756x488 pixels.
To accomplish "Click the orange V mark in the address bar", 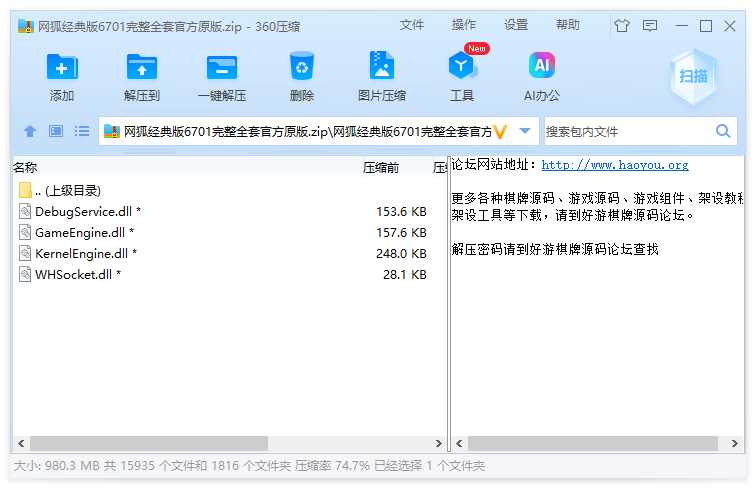I will click(x=500, y=131).
